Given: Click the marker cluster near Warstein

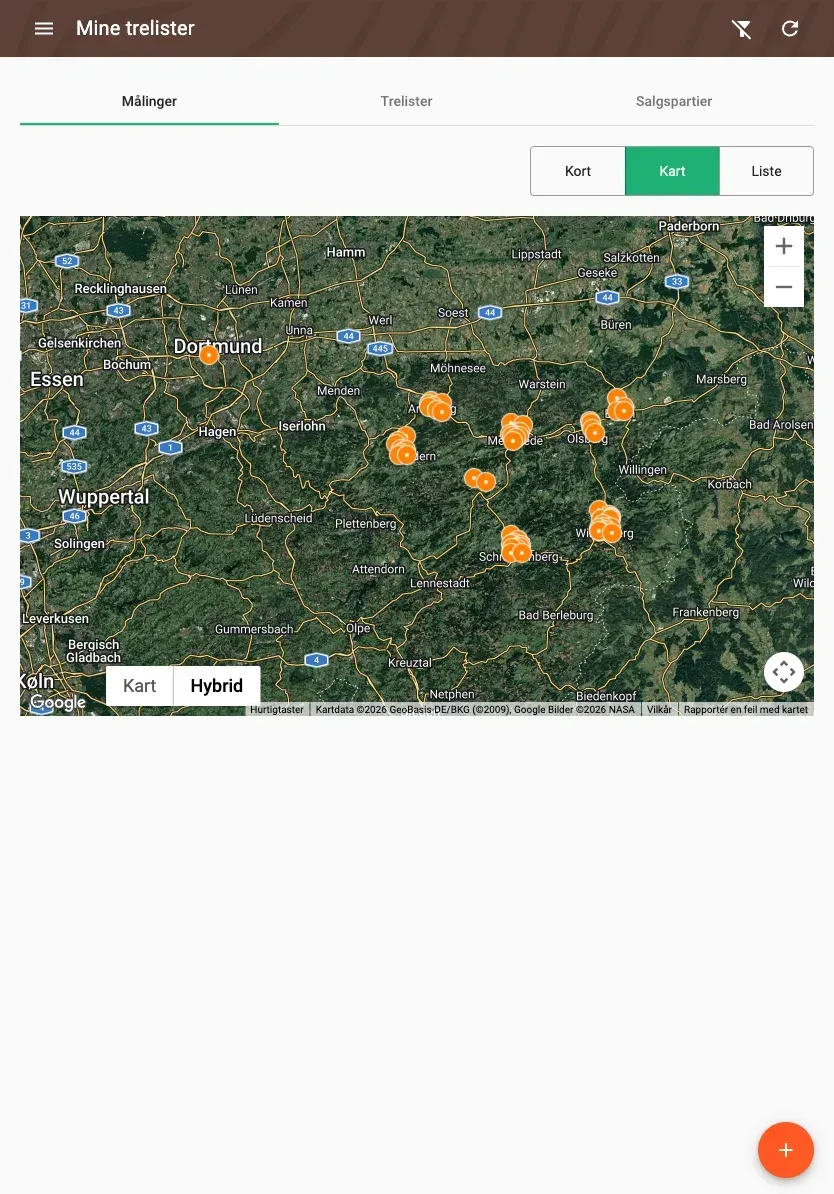Looking at the screenshot, I should pos(516,431).
